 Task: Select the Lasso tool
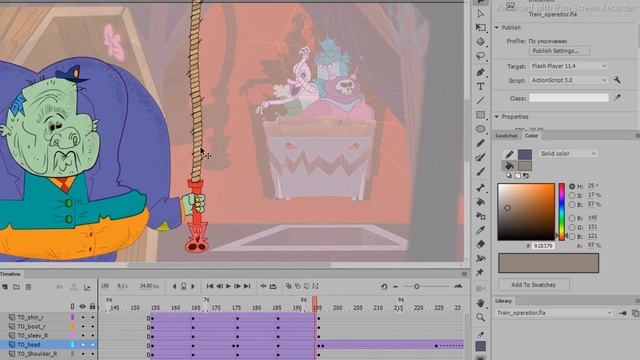(481, 56)
